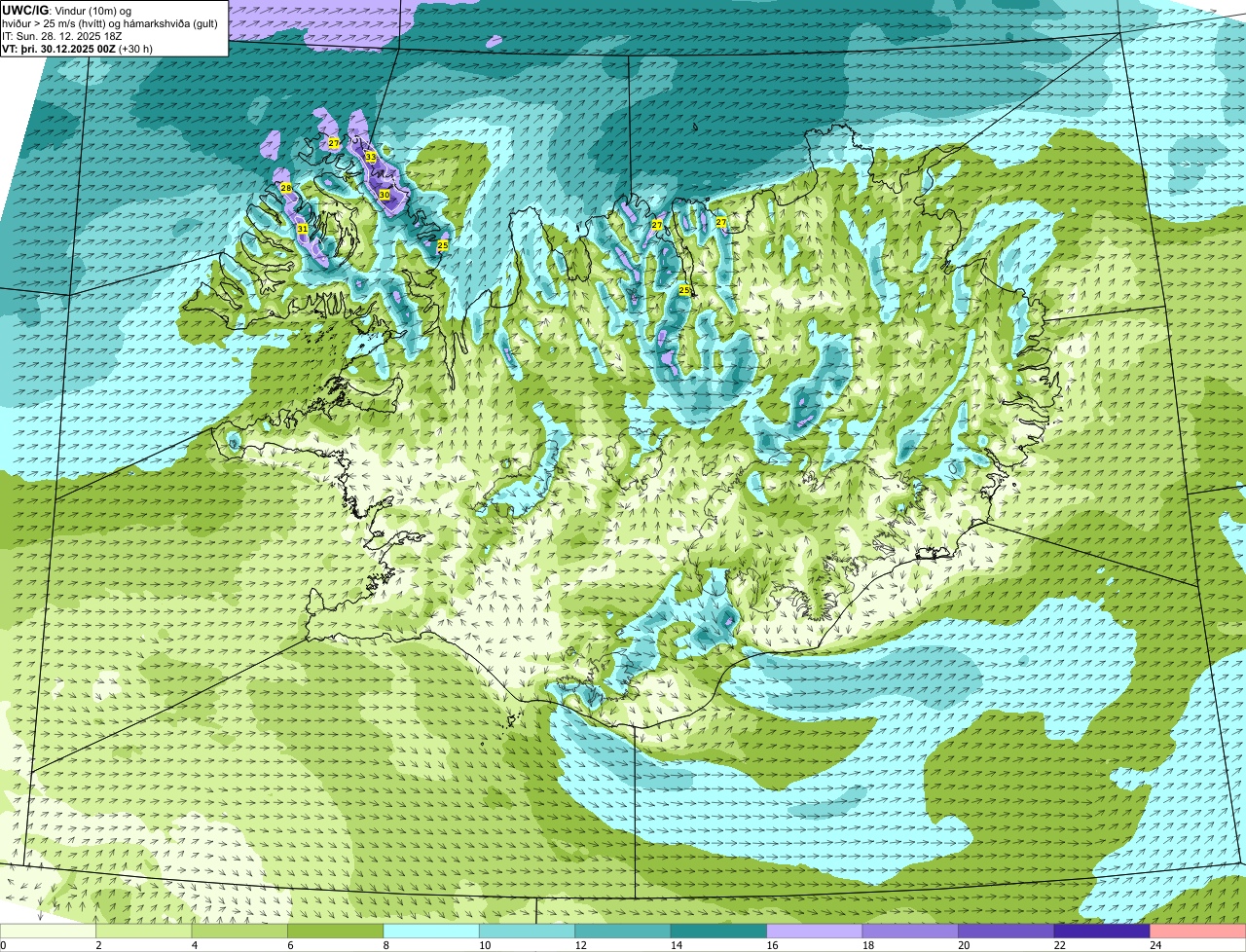
Task: Click the init time "IT: Sun. 28. 12. 2025 18Z"
Action: [x=62, y=36]
